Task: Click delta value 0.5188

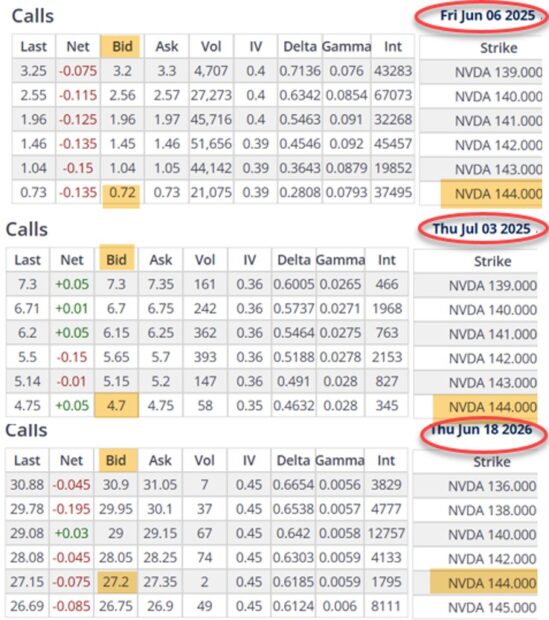Action: click(x=293, y=357)
